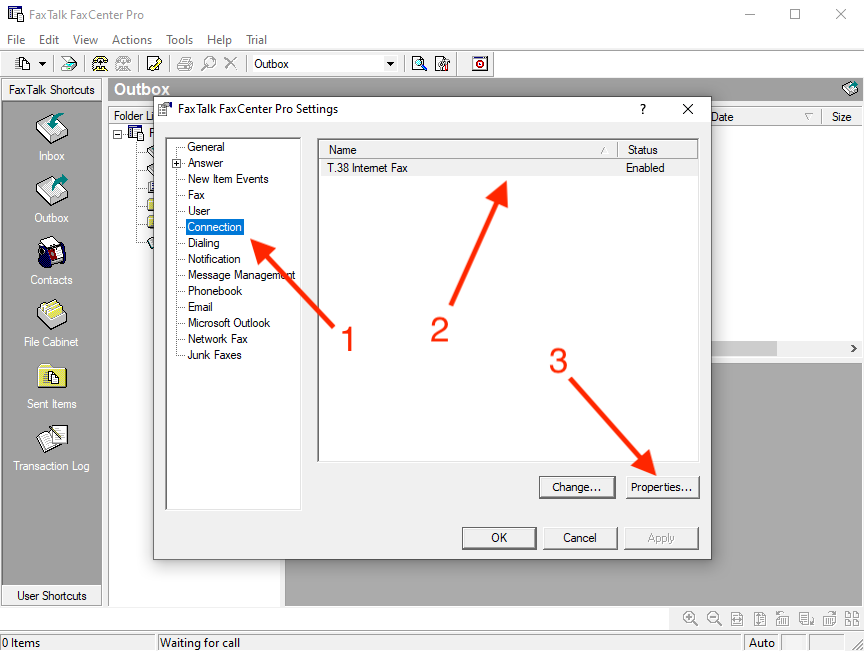Click the Thumbnails view icon
Image resolution: width=864 pixels, height=651 pixels.
point(851,618)
